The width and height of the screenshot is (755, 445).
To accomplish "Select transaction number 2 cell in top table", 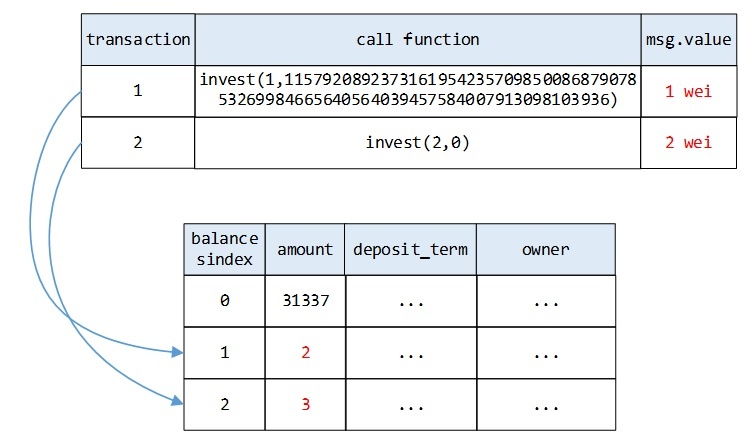I will click(x=138, y=142).
